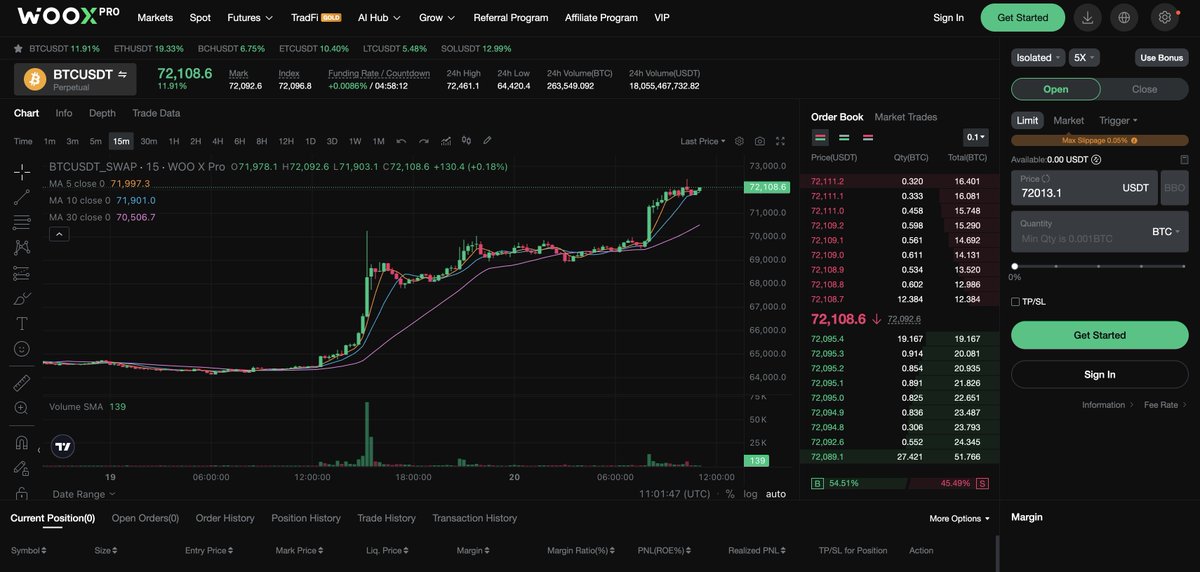Redo chart action arrow

423,141
